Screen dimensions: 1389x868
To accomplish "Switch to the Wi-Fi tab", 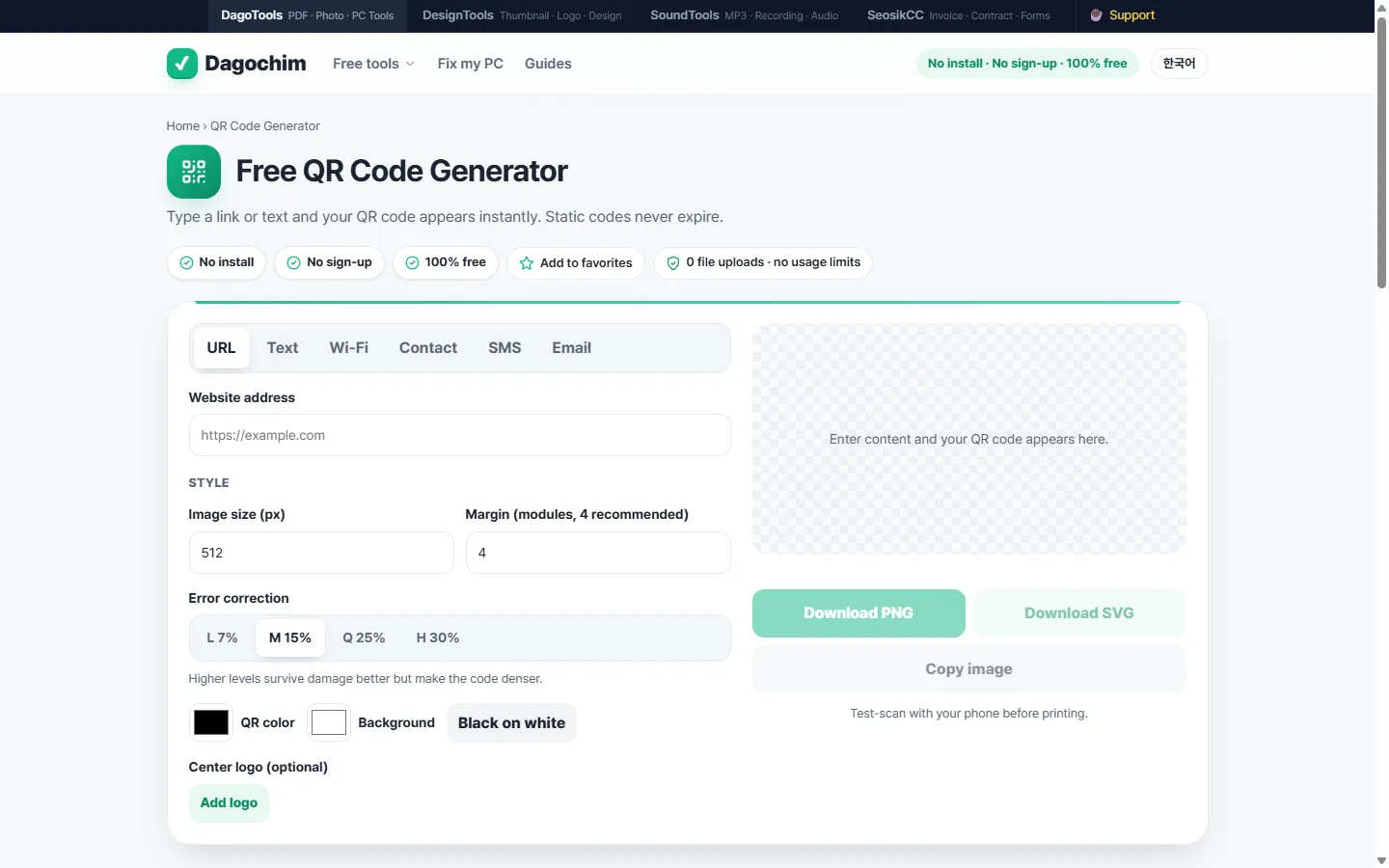I will [x=349, y=348].
